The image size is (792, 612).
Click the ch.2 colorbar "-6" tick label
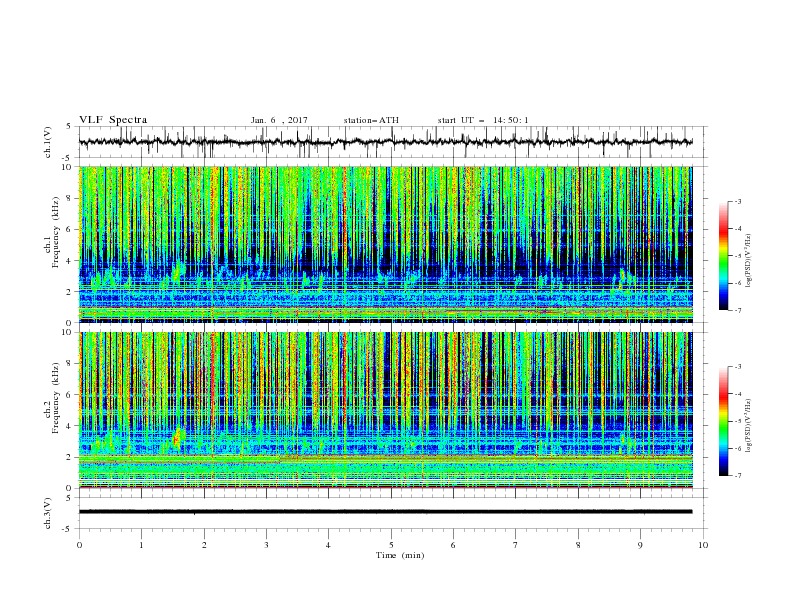pyautogui.click(x=738, y=449)
